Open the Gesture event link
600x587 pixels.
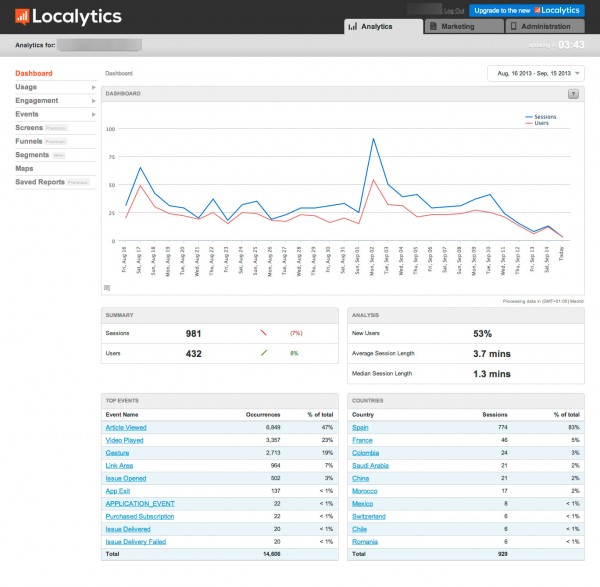tap(117, 453)
